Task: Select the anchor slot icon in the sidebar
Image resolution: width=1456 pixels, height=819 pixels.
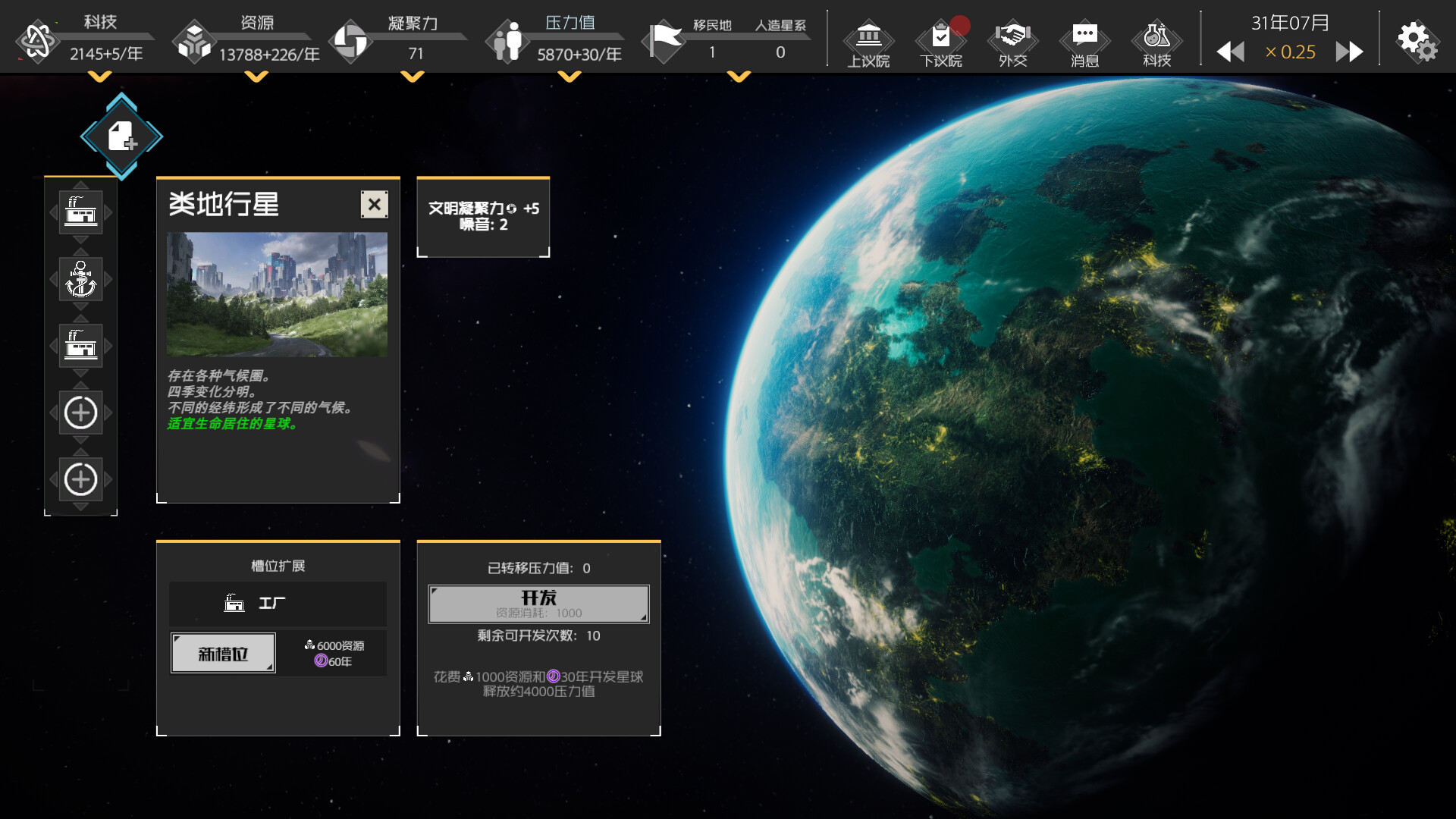Action: (x=80, y=279)
